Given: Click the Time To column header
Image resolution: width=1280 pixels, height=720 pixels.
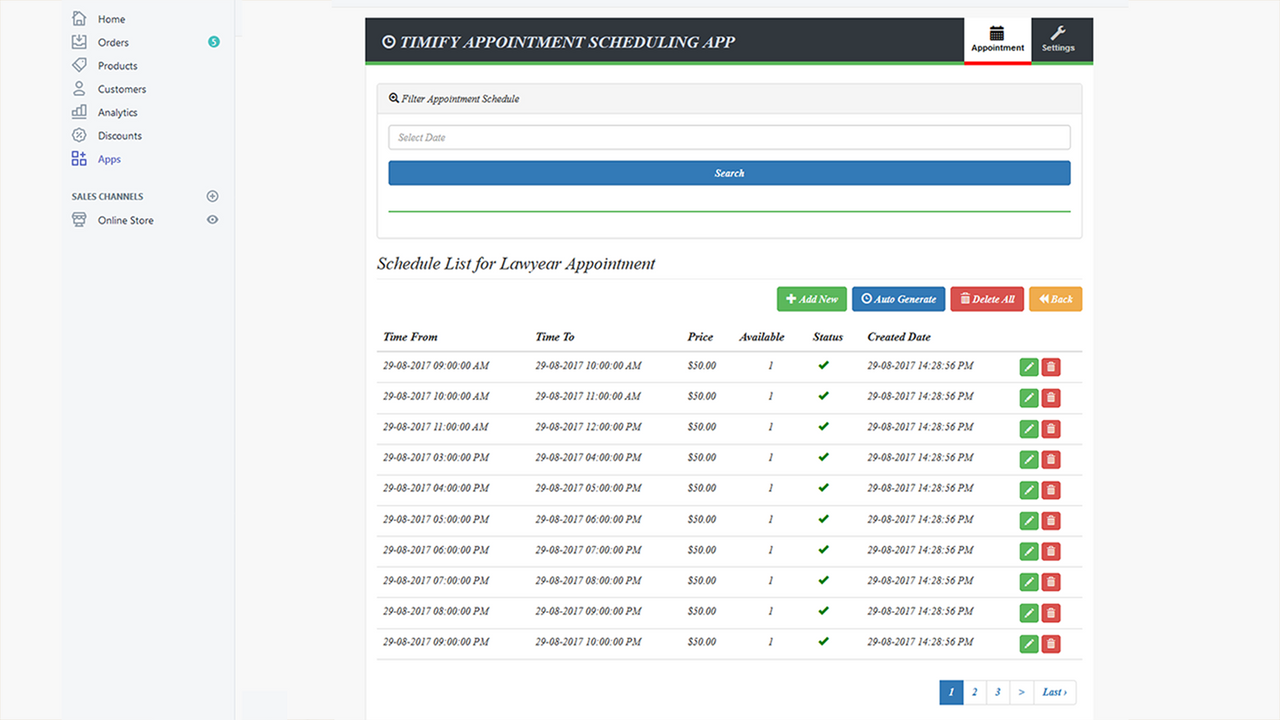Looking at the screenshot, I should pyautogui.click(x=555, y=337).
